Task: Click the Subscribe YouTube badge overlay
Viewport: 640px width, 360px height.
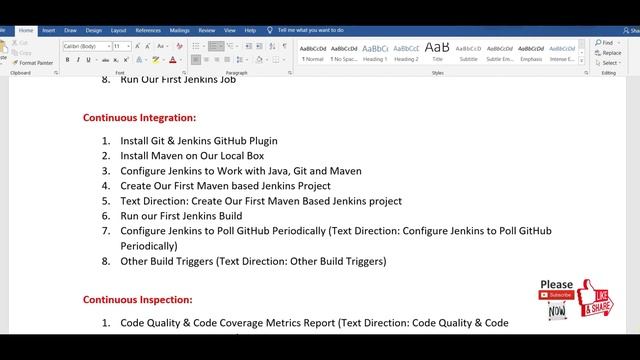Action: click(556, 295)
